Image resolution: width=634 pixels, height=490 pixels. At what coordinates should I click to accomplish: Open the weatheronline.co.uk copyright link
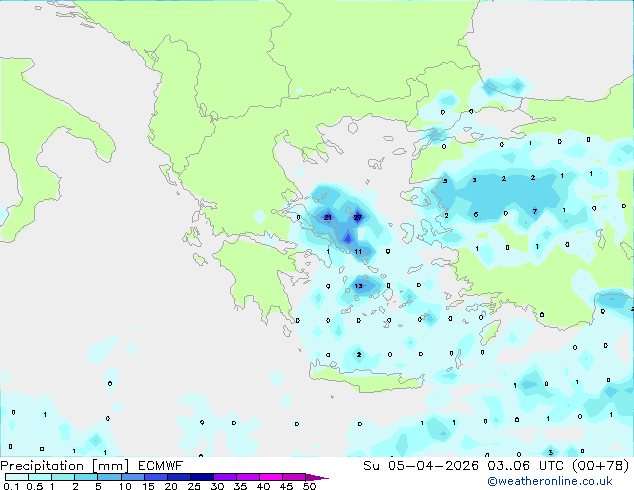[x=550, y=481]
